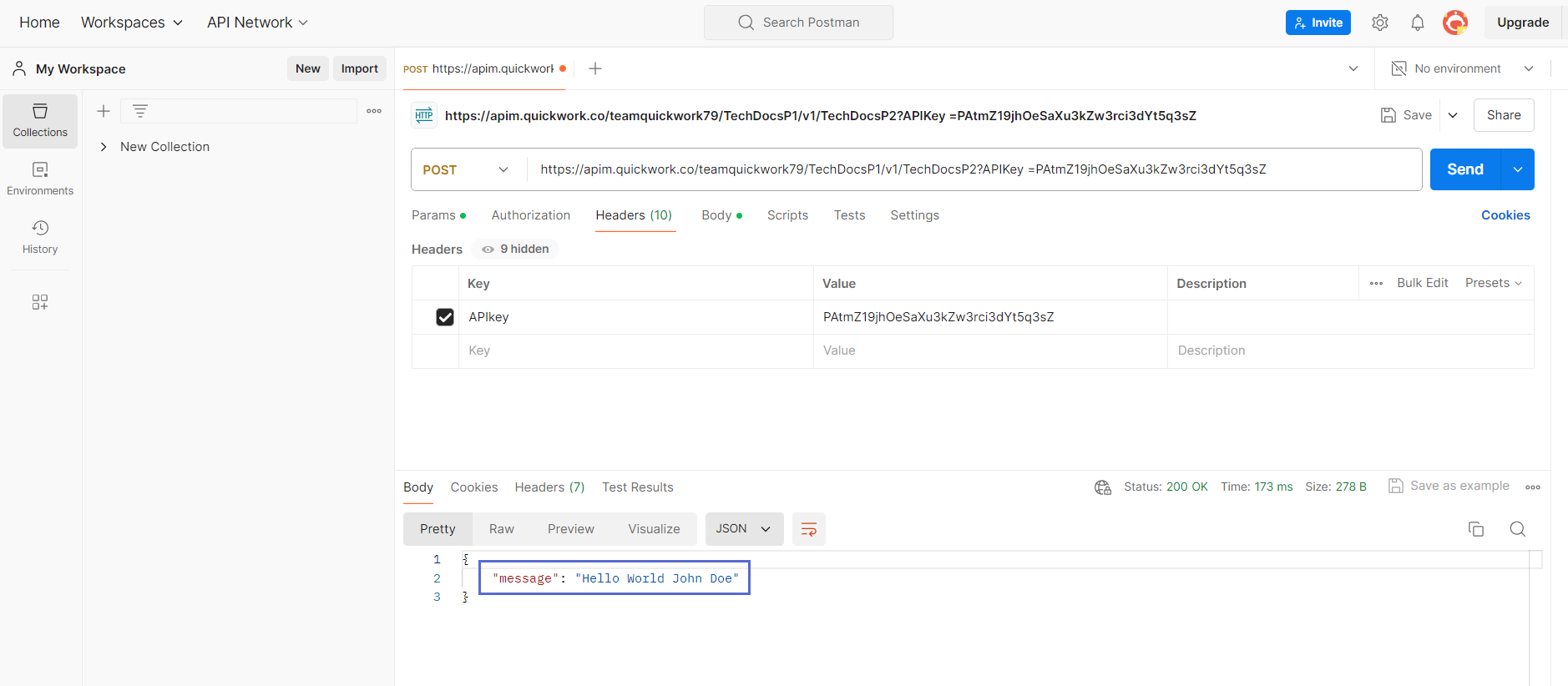
Task: Click the HTTP request type icon
Action: pyautogui.click(x=424, y=115)
